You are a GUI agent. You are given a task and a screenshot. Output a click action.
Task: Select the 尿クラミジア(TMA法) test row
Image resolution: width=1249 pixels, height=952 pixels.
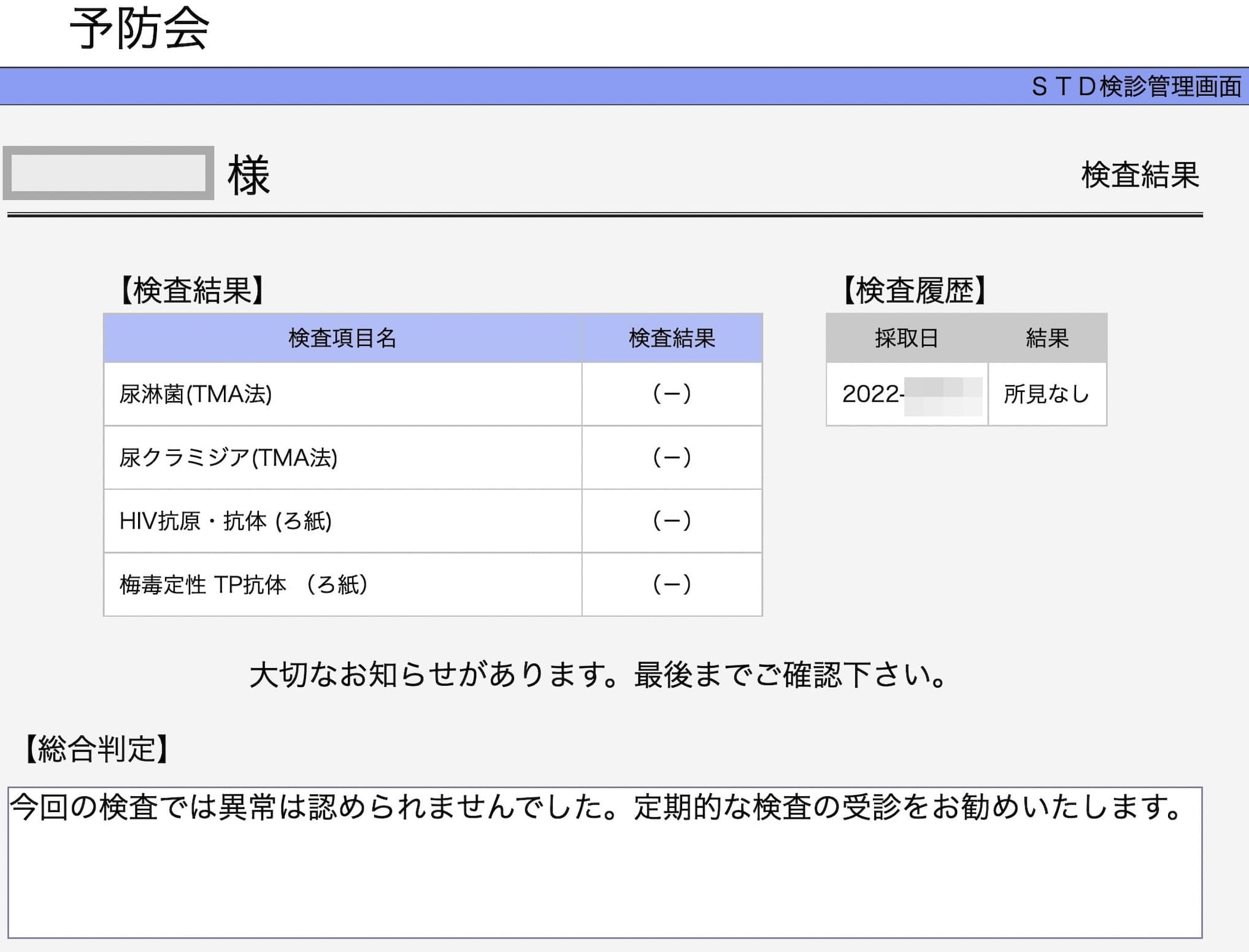point(228,458)
